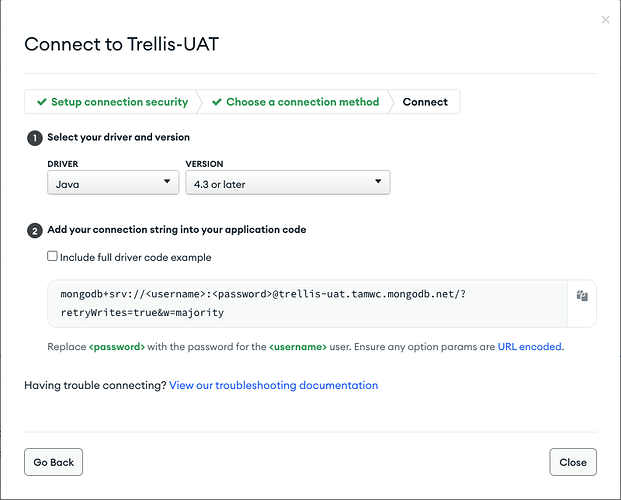The width and height of the screenshot is (621, 500).
Task: Click the Close button at the bottom right
Action: pos(573,462)
